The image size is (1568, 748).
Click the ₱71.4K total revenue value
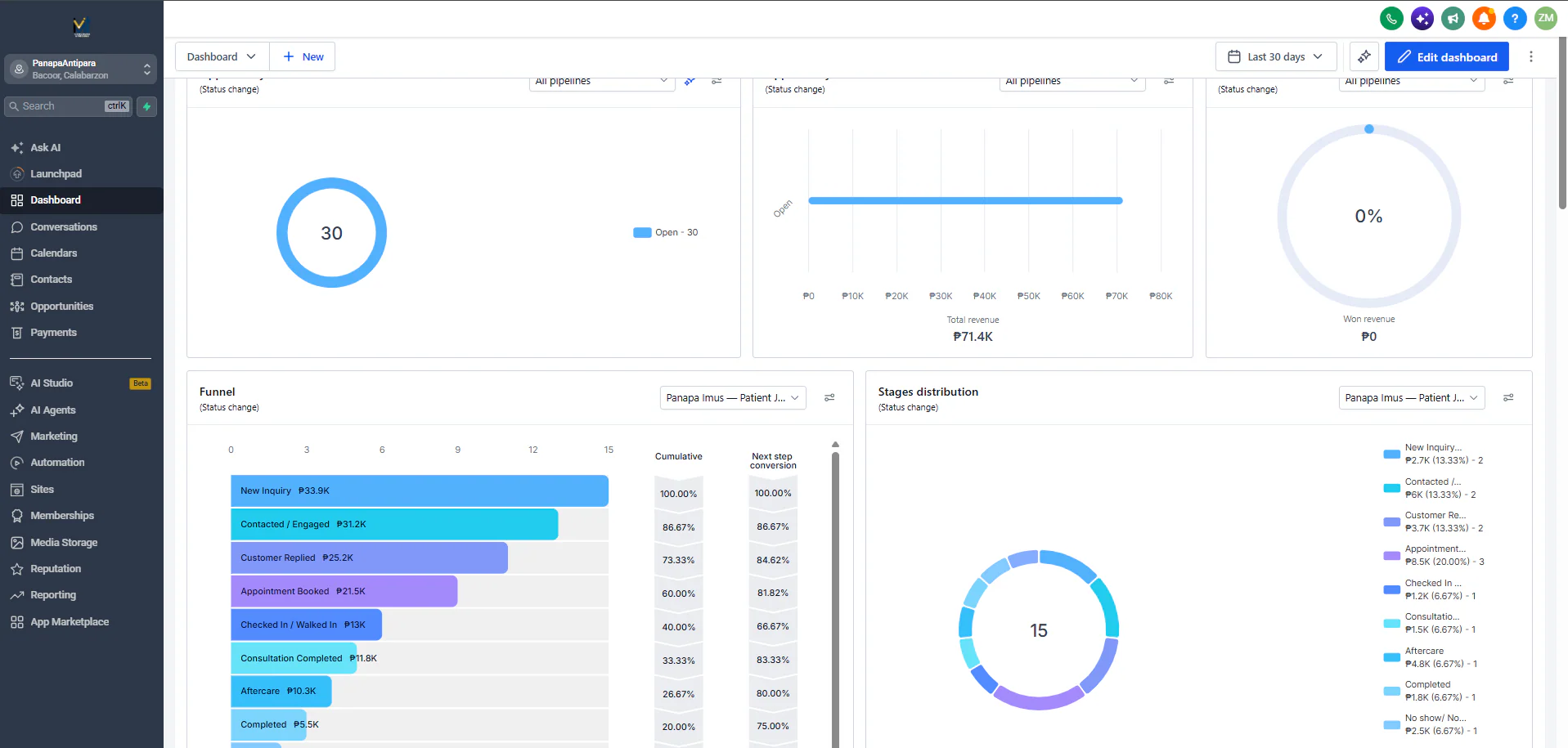click(973, 337)
